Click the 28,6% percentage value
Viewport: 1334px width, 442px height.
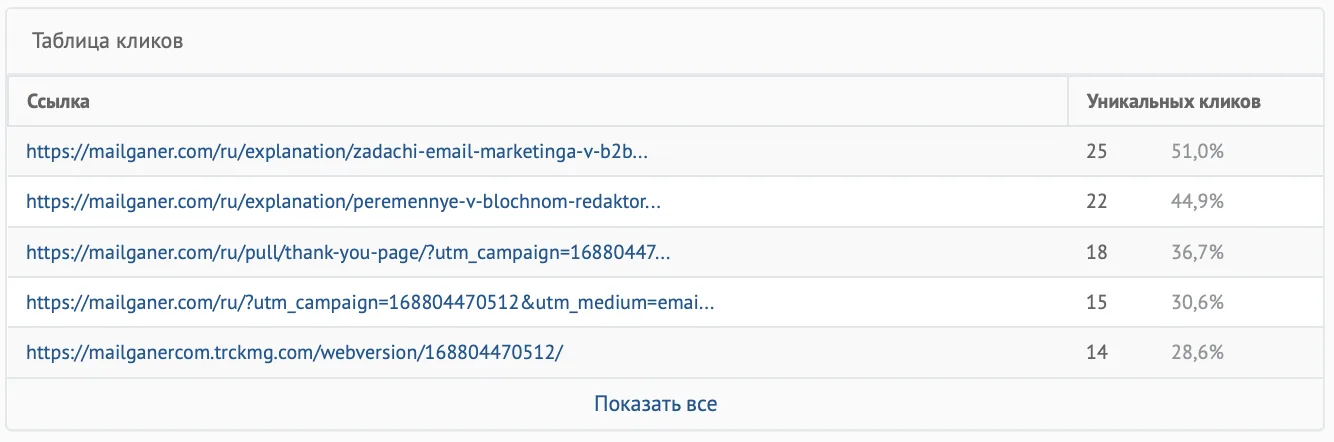[x=1197, y=352]
